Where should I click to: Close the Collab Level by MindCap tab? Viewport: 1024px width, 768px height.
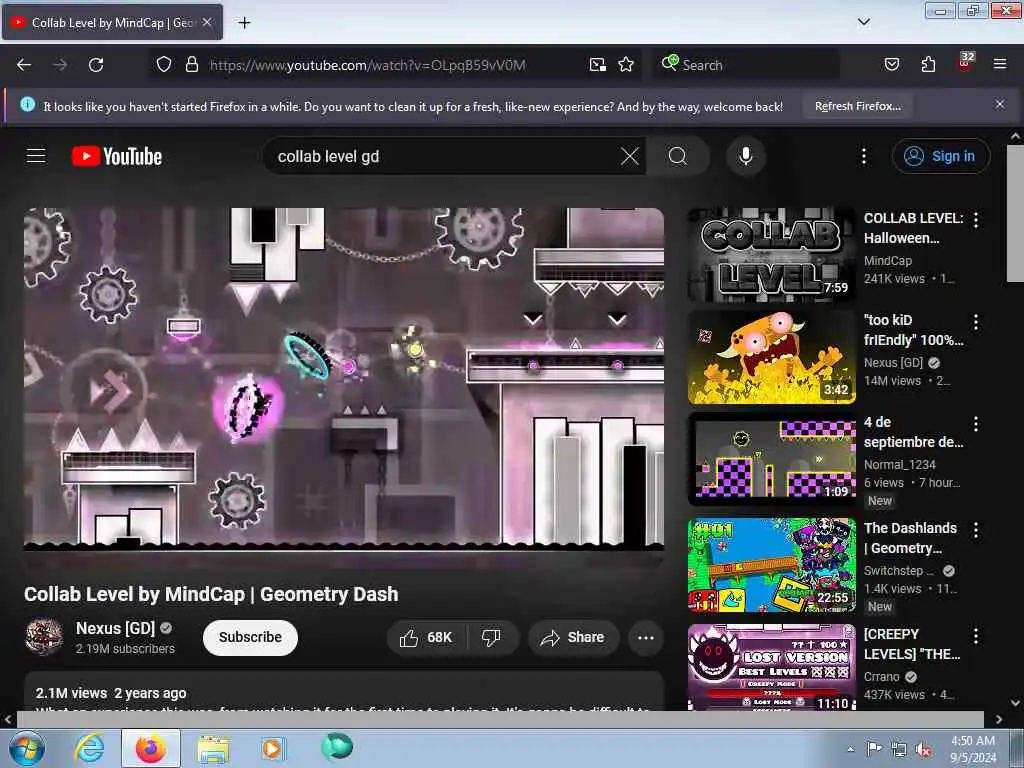(207, 22)
